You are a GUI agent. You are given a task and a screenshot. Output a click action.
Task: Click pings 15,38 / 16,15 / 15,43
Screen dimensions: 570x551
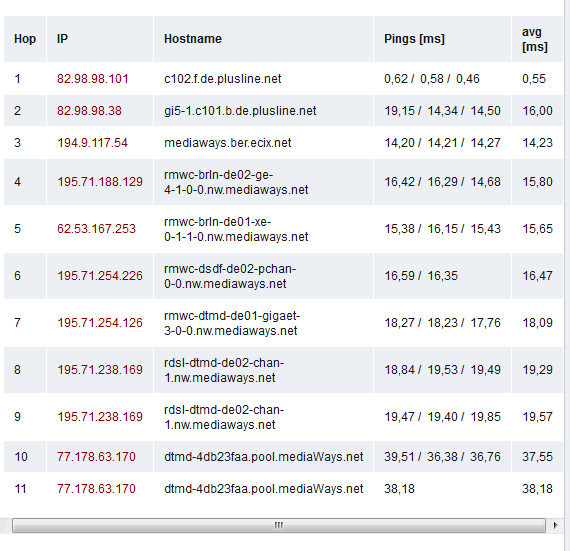[x=442, y=229]
